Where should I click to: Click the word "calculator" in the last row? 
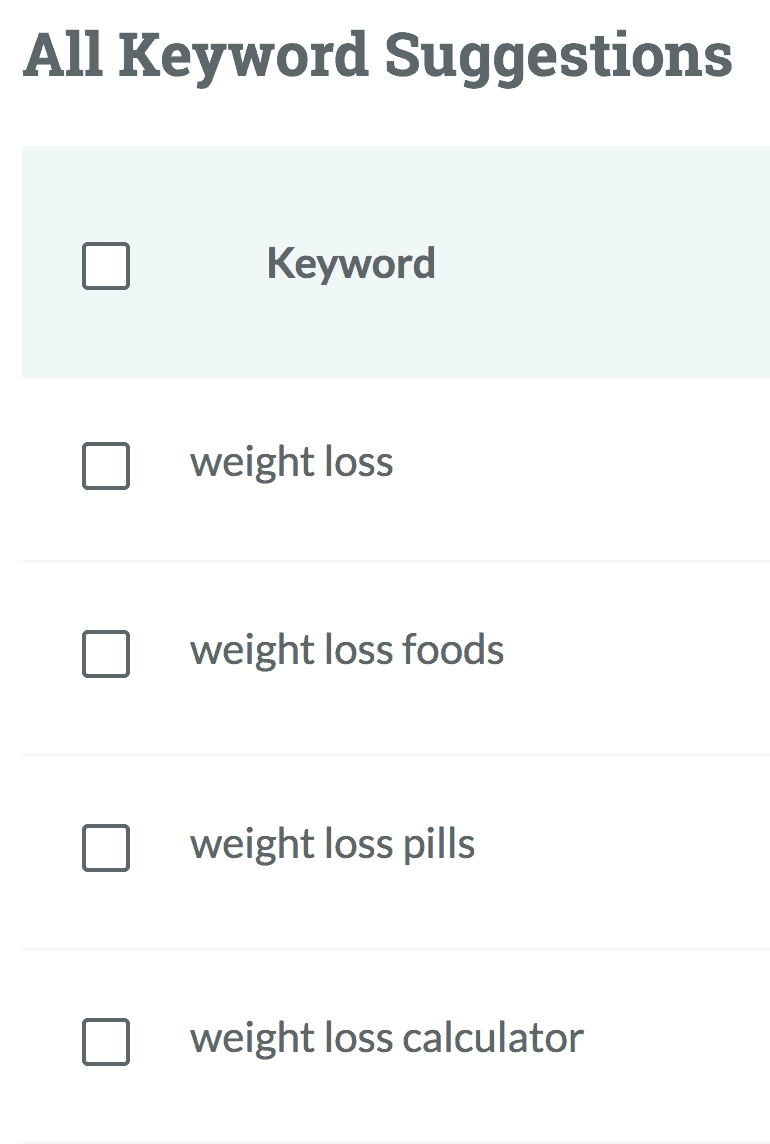pos(493,1037)
